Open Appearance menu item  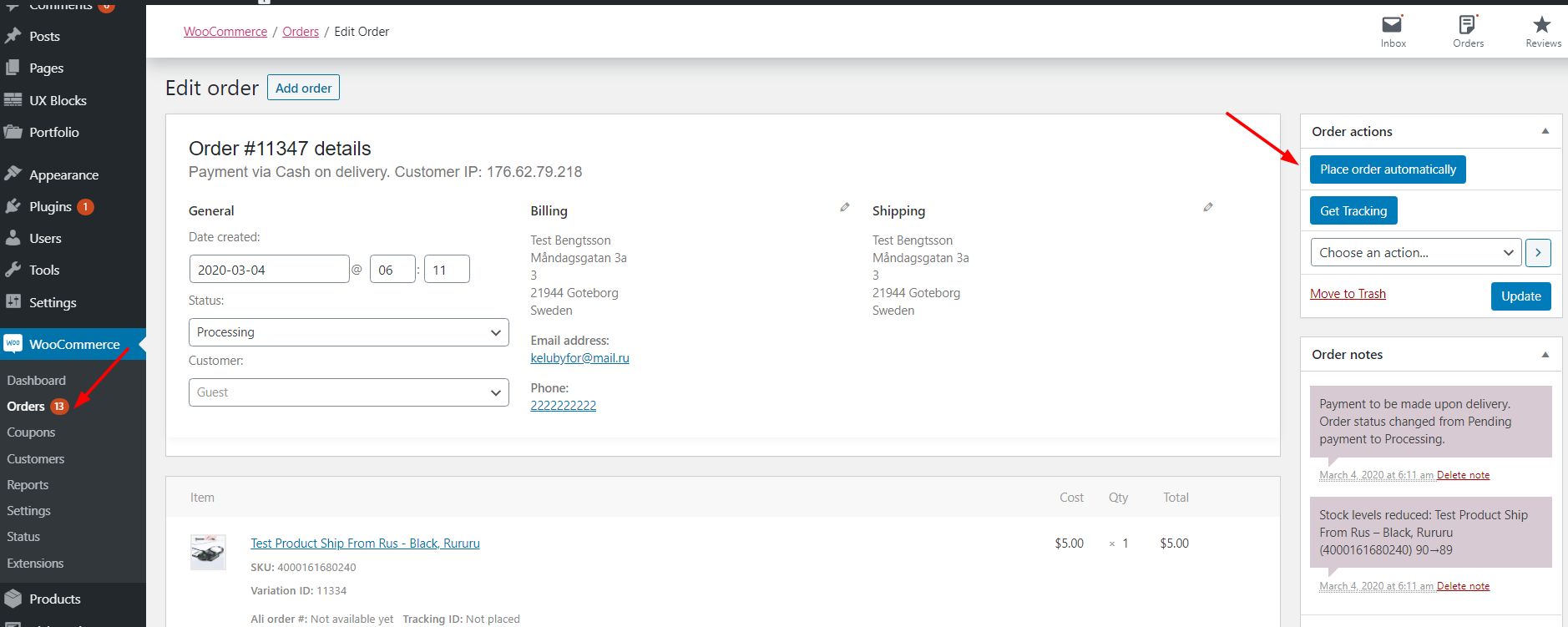(63, 174)
